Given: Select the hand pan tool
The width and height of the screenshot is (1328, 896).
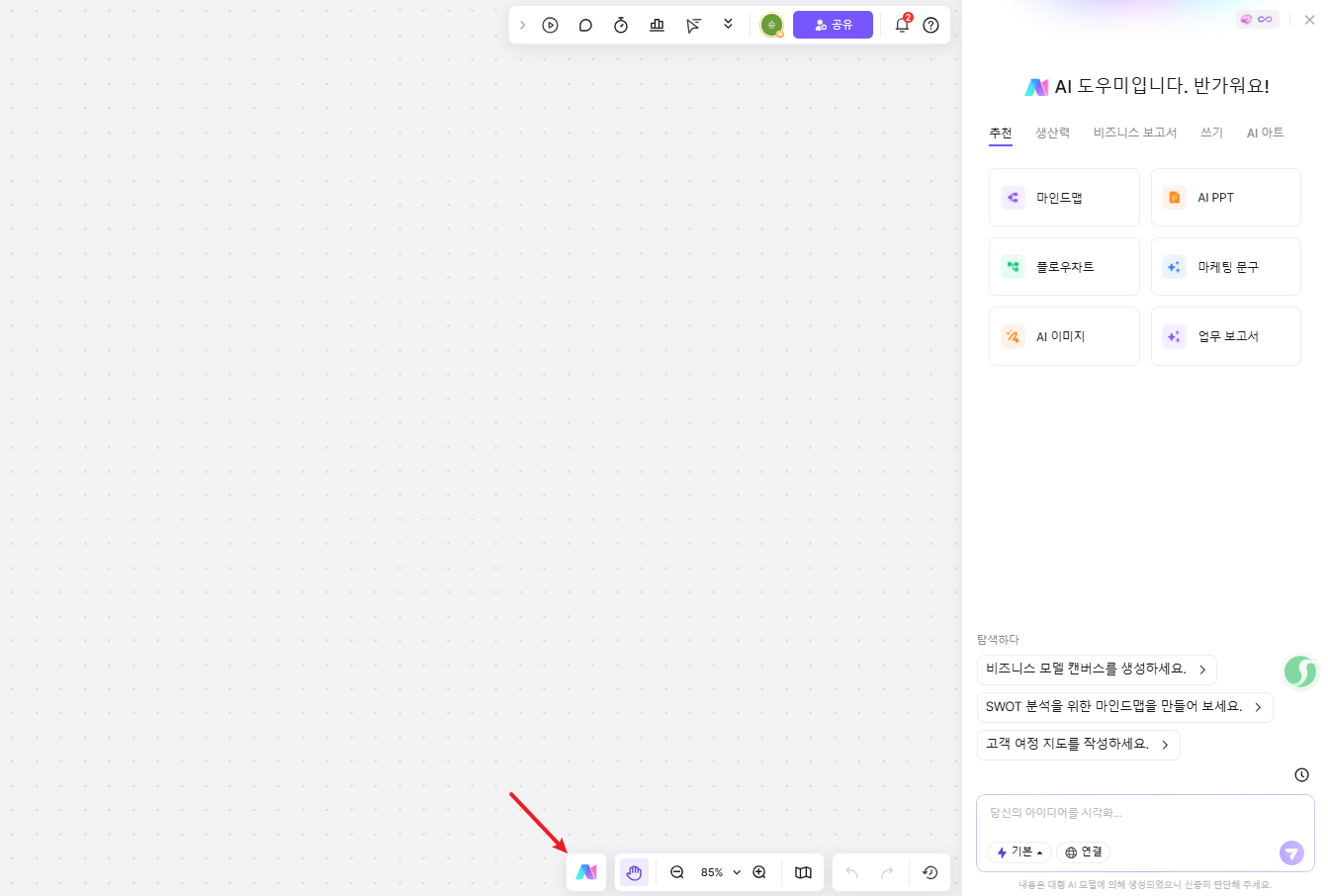Looking at the screenshot, I should coord(634,872).
